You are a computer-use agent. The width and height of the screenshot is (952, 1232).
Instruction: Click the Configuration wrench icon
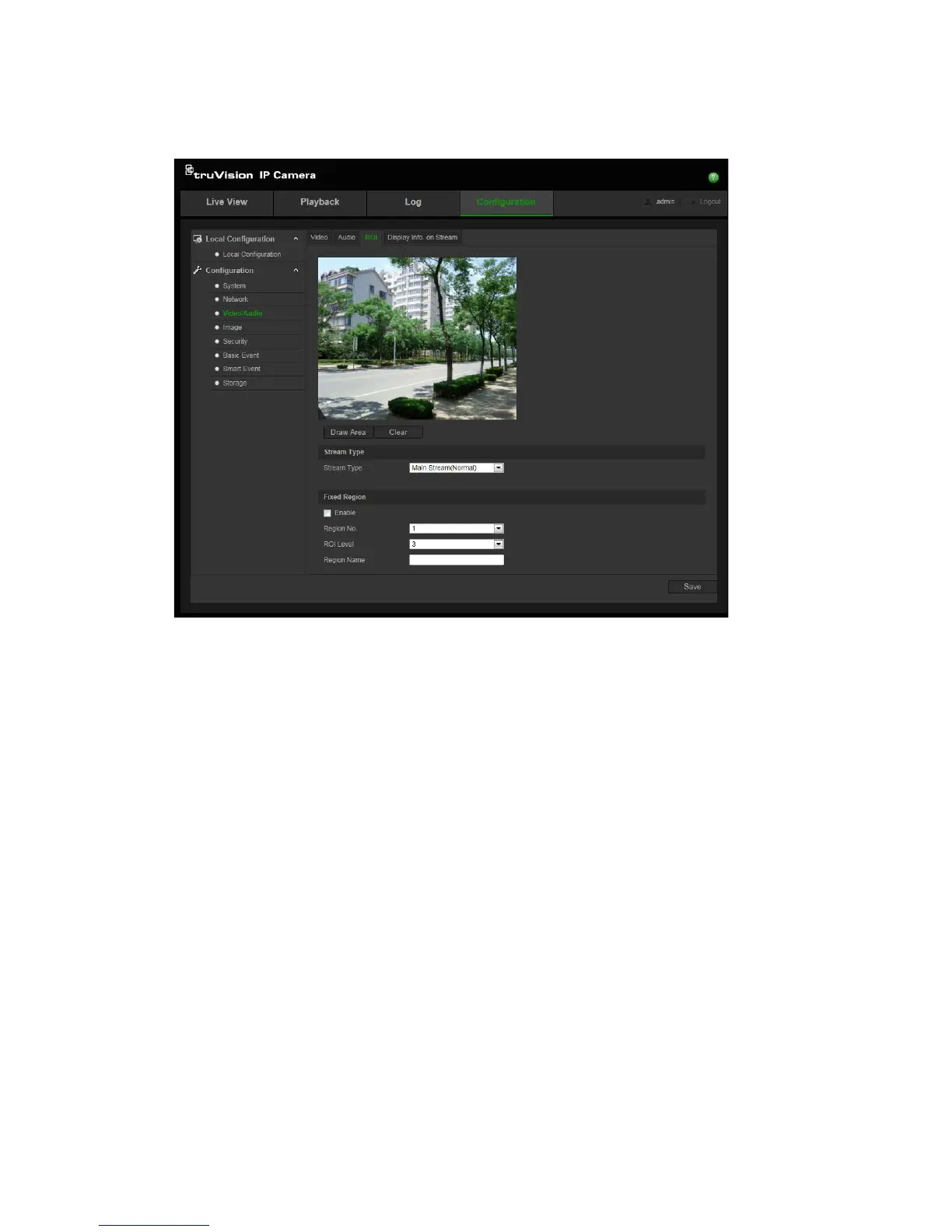click(198, 270)
